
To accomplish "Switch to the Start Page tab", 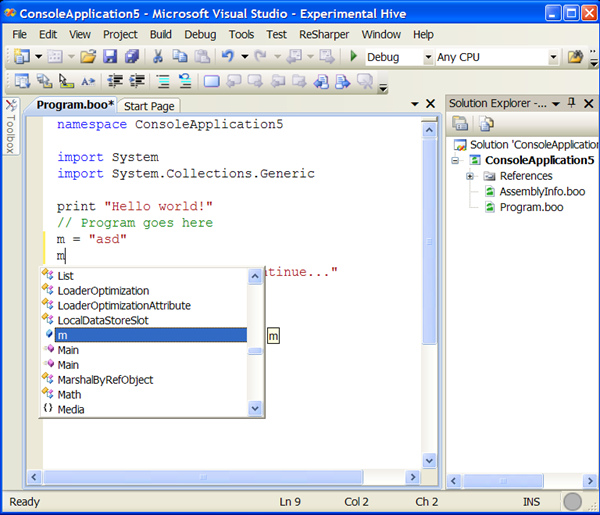I will coord(149,106).
